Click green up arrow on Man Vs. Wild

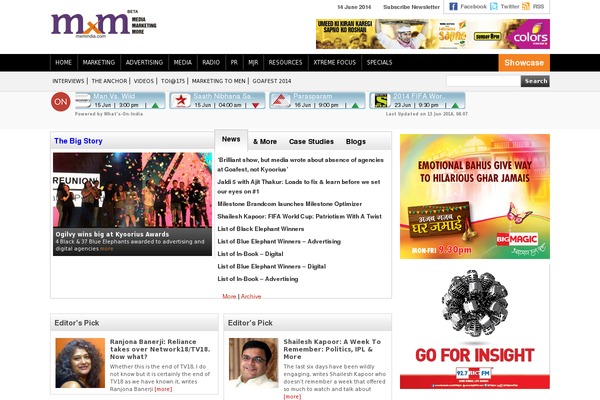(x=155, y=105)
